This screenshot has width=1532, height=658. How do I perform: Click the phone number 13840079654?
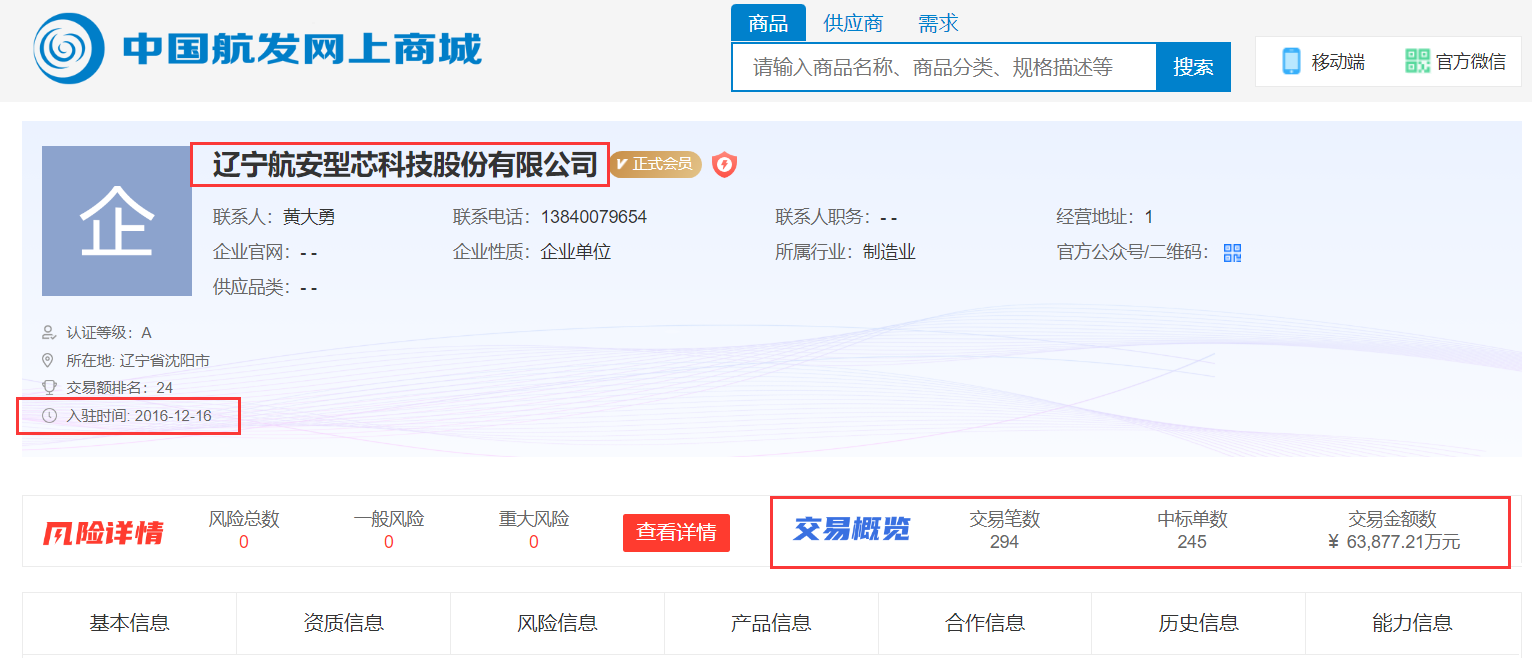coord(594,217)
